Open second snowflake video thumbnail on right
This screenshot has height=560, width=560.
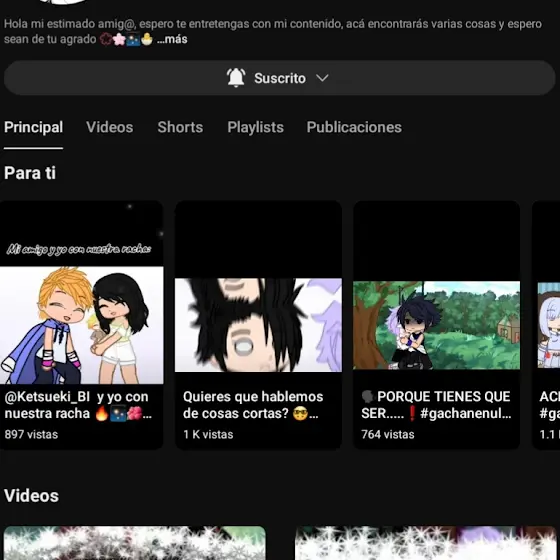pos(425,543)
